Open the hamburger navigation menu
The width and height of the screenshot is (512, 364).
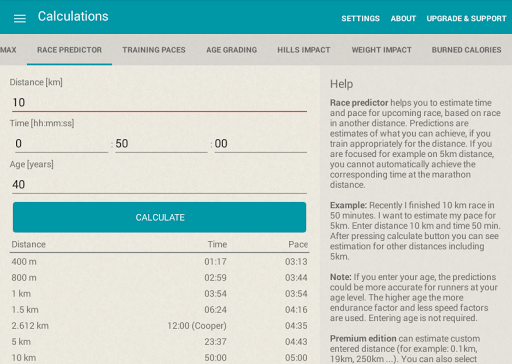tap(20, 18)
